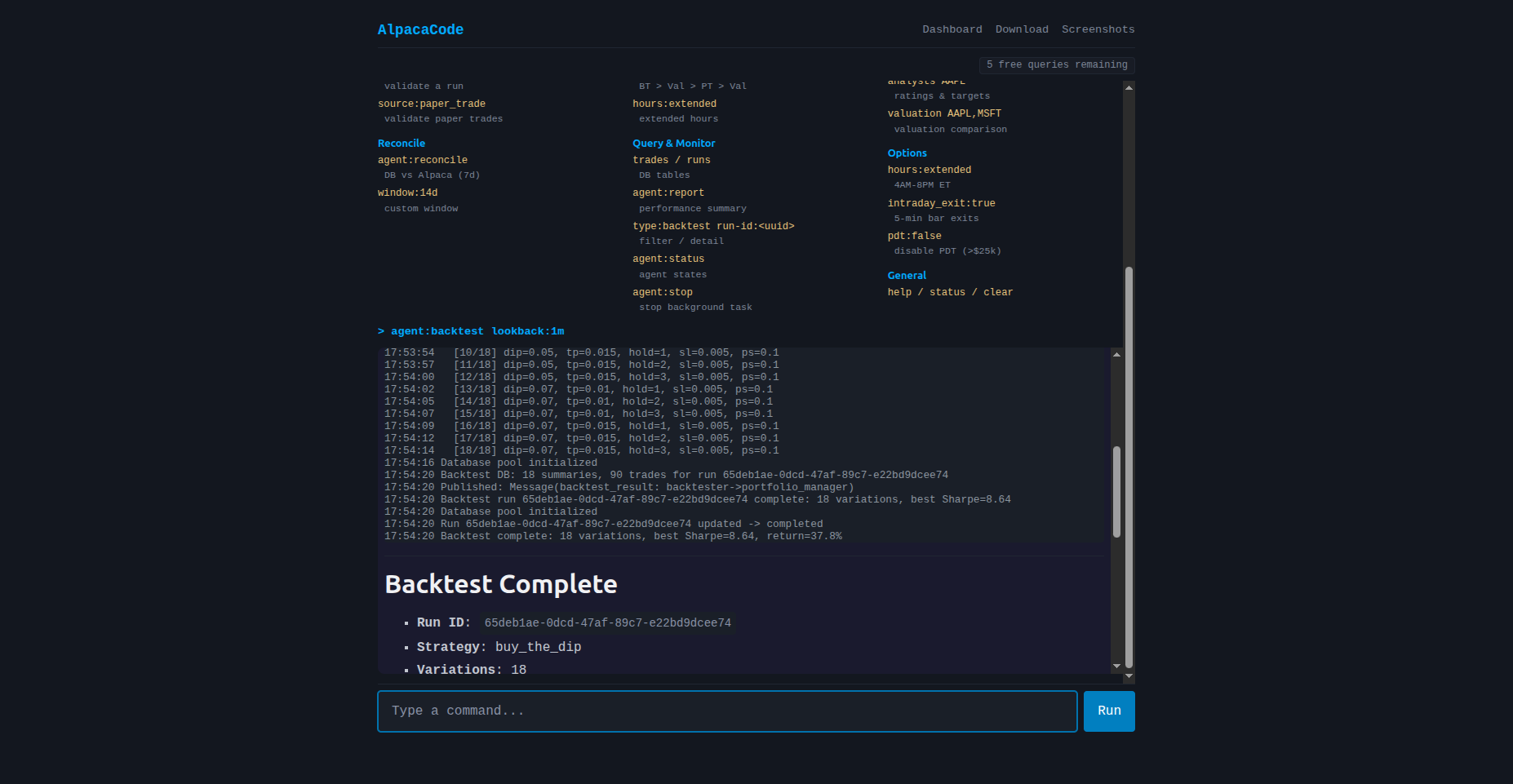The width and height of the screenshot is (1513, 784).
Task: Choose the source:paper_trade command
Action: [x=432, y=103]
